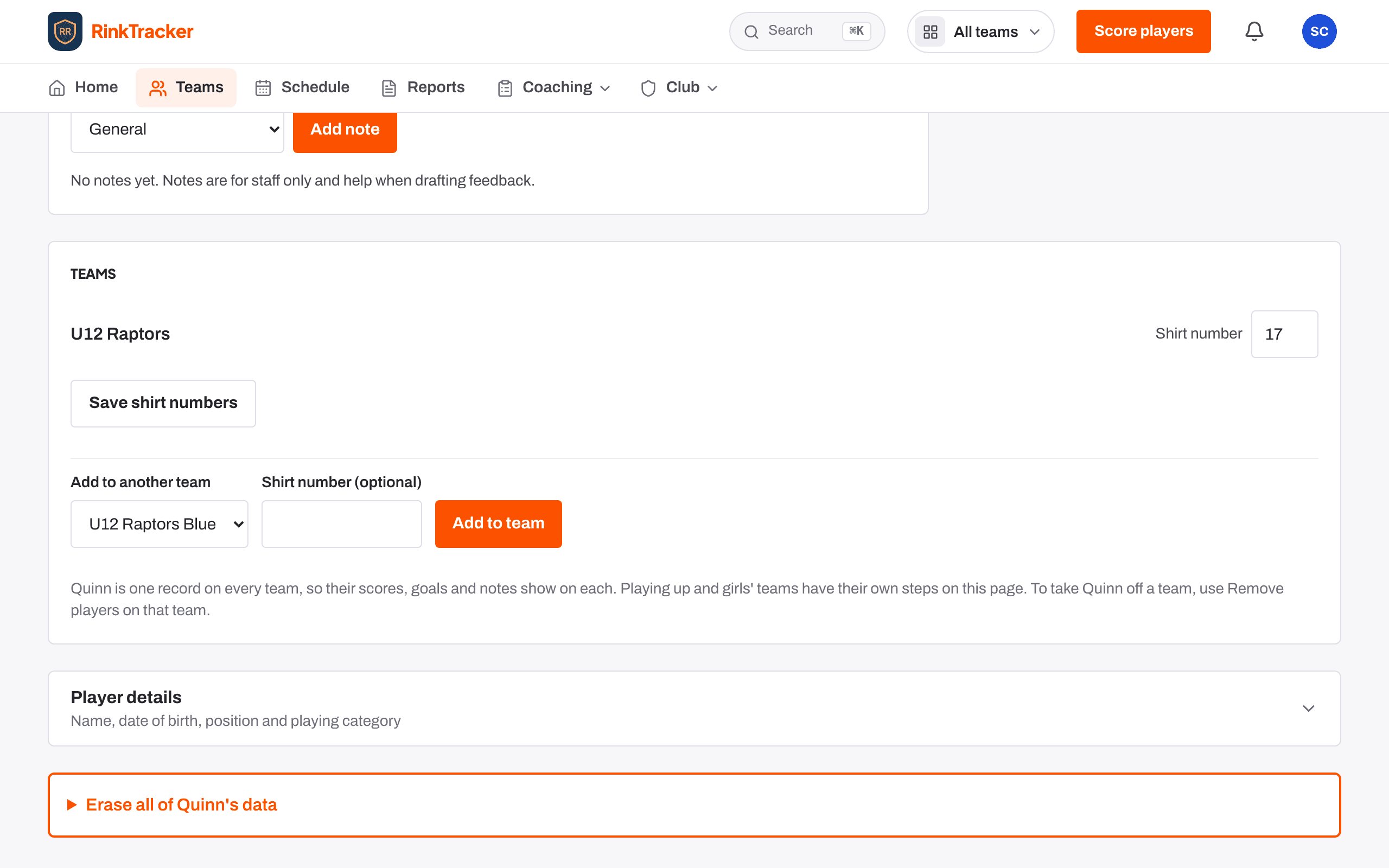Open the U12 Raptors Blue team dropdown
The height and width of the screenshot is (868, 1389).
[x=160, y=524]
